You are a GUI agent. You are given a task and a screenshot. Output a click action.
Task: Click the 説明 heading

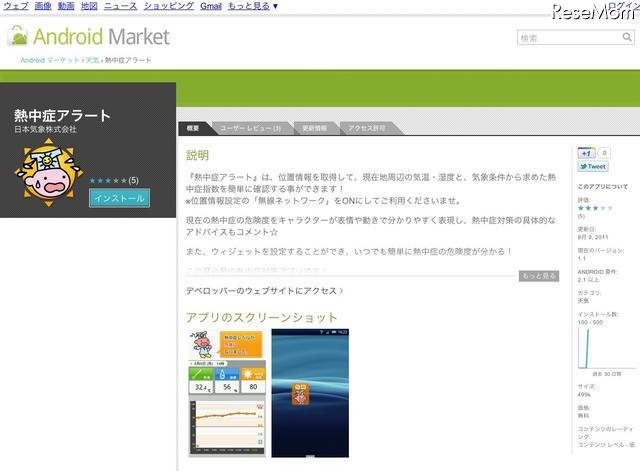[198, 155]
